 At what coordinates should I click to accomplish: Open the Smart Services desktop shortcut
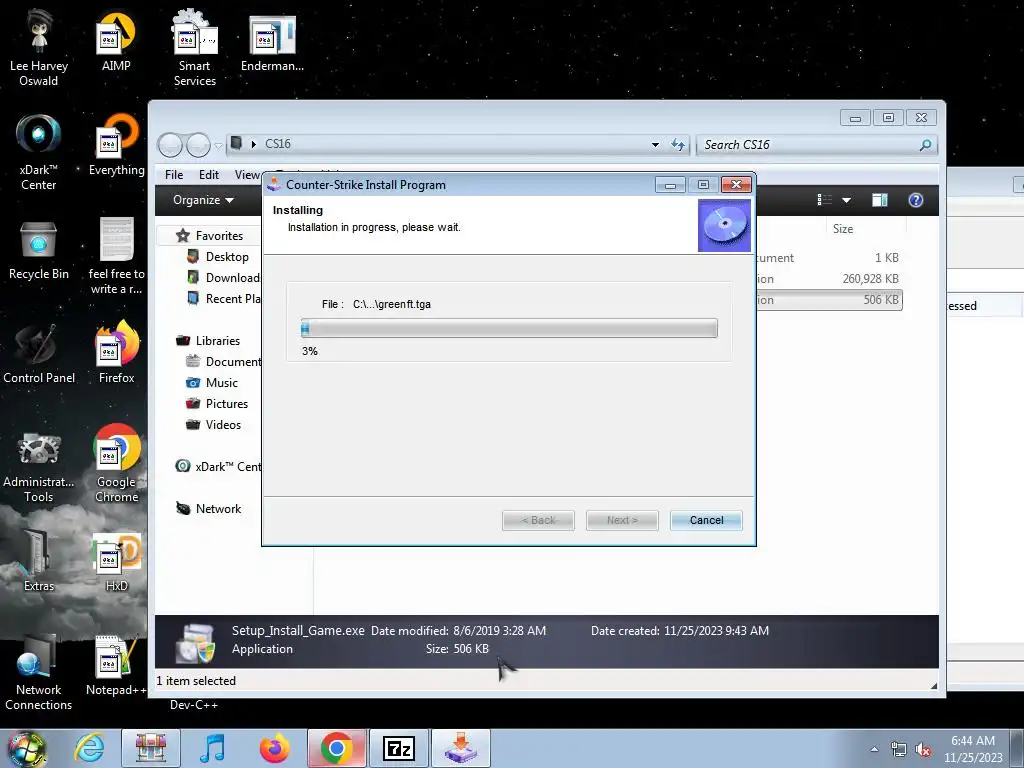pyautogui.click(x=195, y=48)
